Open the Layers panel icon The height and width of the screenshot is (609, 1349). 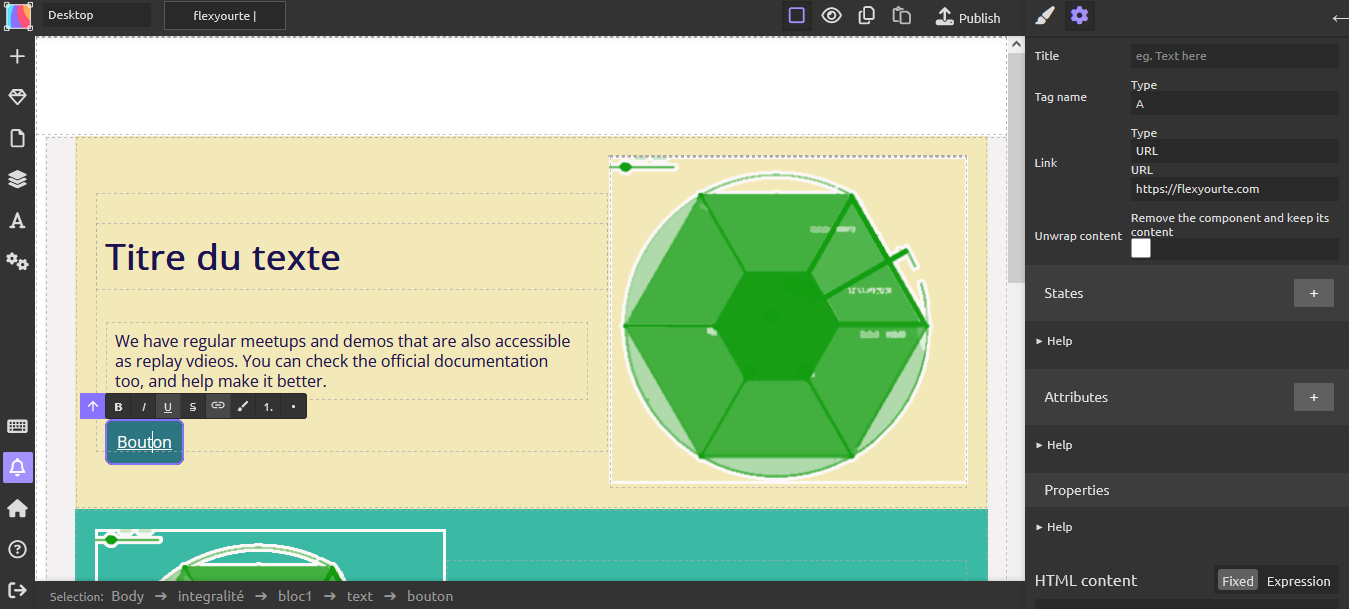pos(17,179)
